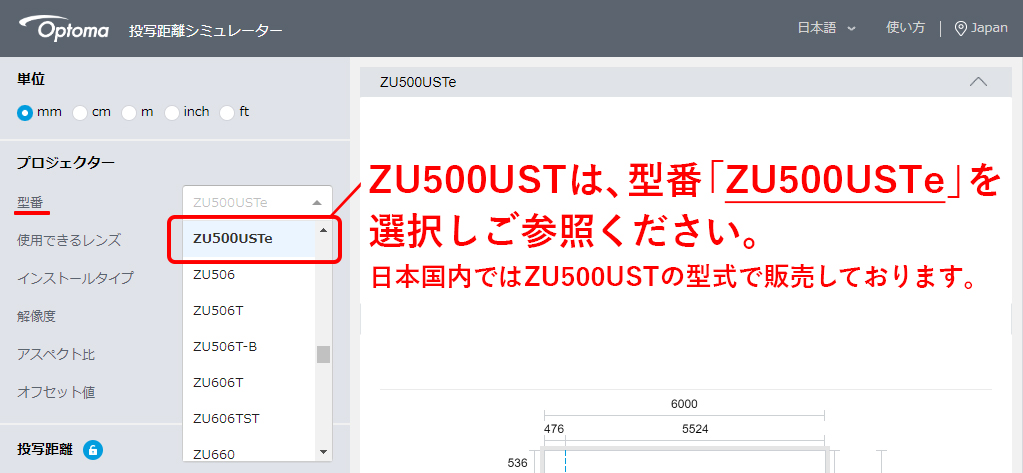Screen dimensions: 1023x473
Task: Click the 投写距離シミュレーター title
Action: 206,31
